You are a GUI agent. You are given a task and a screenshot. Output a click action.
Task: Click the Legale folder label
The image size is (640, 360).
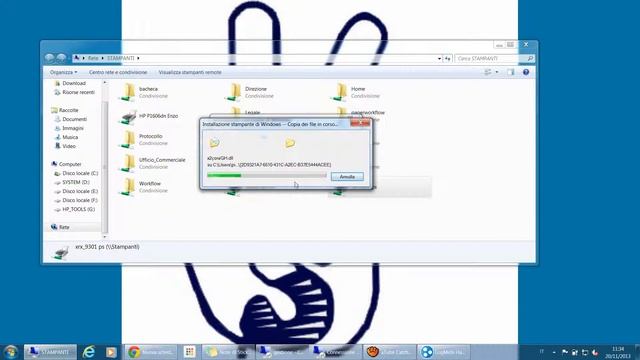[x=253, y=113]
